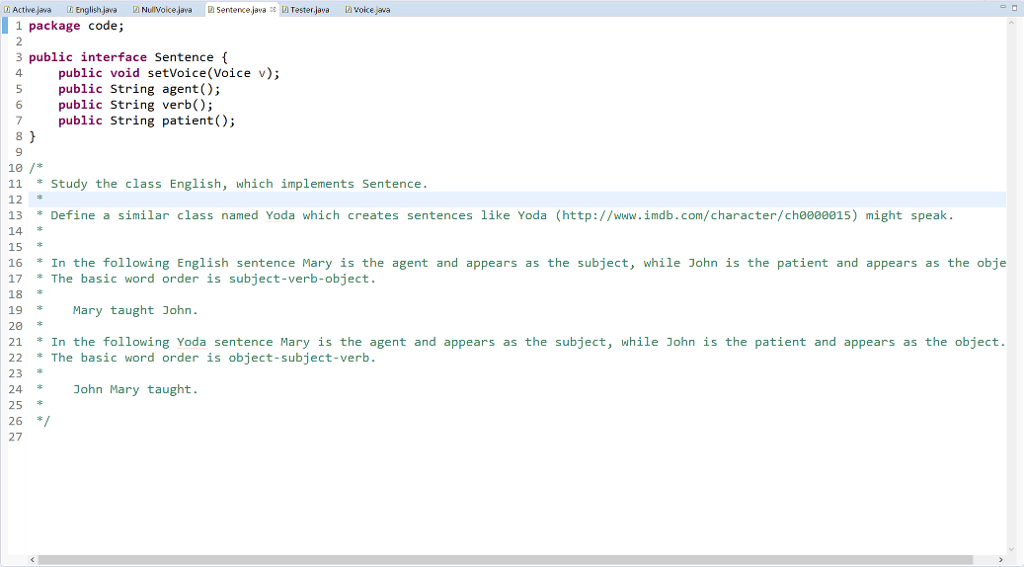Click the underlined 'Yoda' on line 13

(280, 216)
